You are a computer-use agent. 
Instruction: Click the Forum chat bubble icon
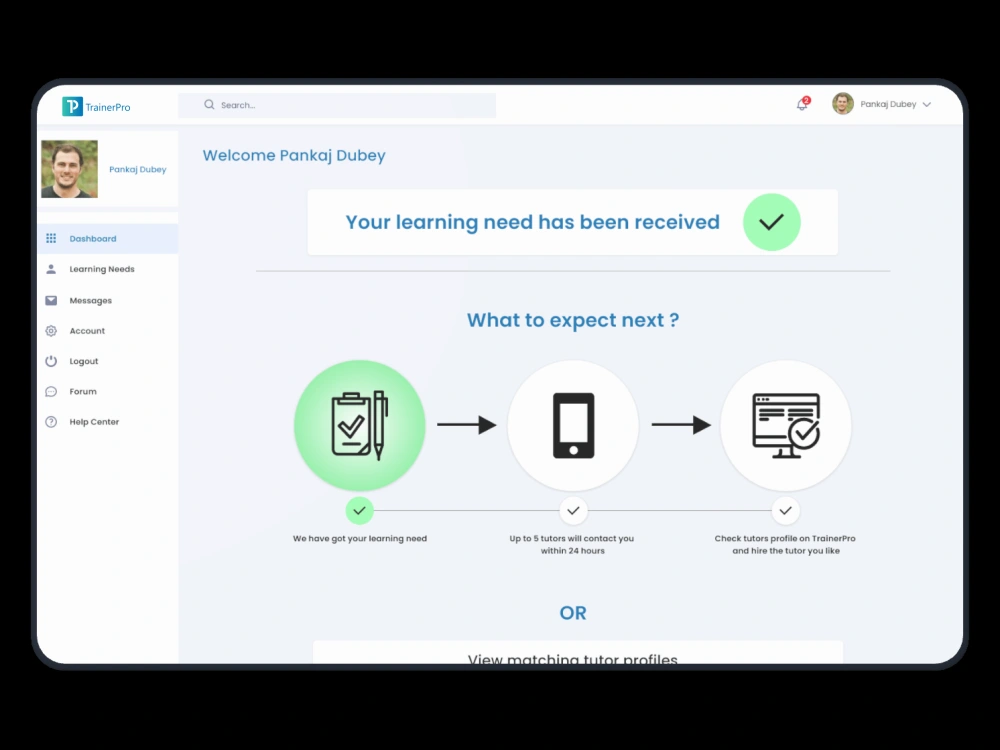51,392
